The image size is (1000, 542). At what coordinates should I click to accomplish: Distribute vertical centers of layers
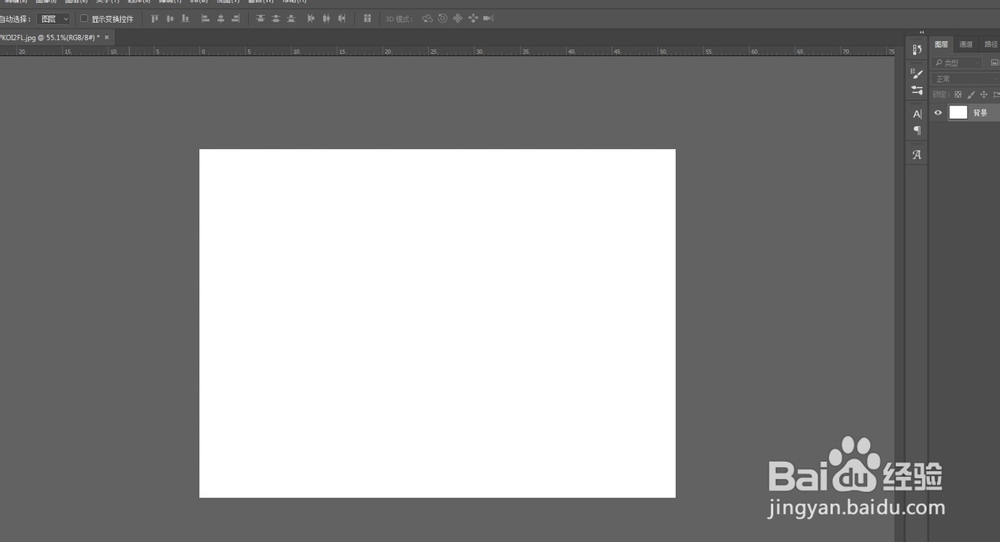(276, 18)
